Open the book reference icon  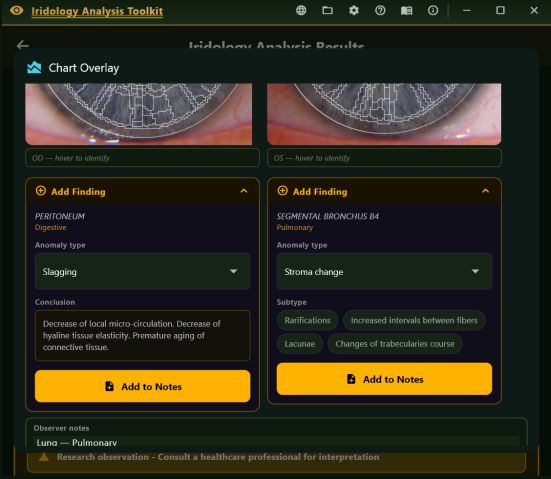(407, 11)
